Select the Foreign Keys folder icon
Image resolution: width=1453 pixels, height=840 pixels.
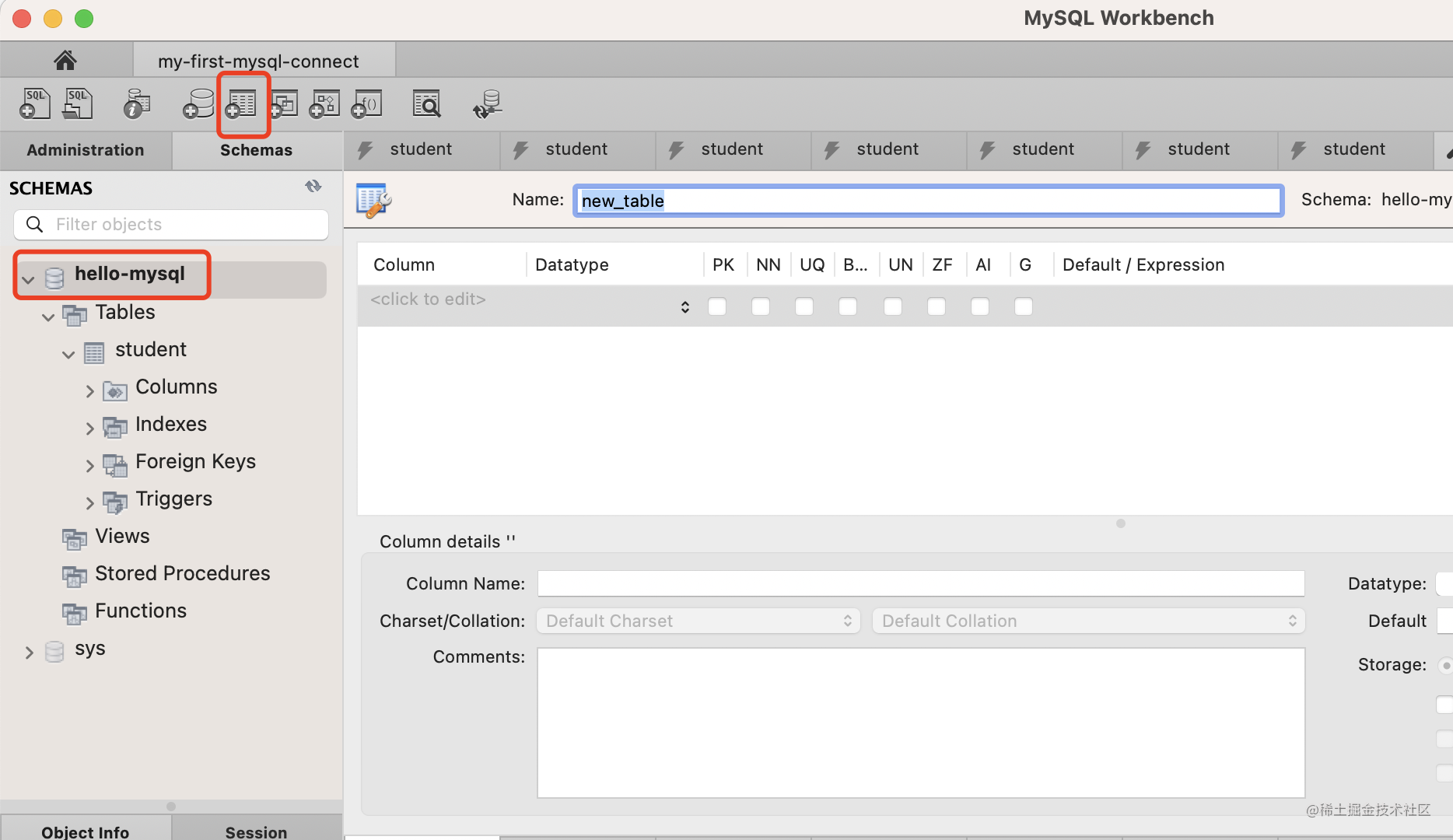coord(115,464)
